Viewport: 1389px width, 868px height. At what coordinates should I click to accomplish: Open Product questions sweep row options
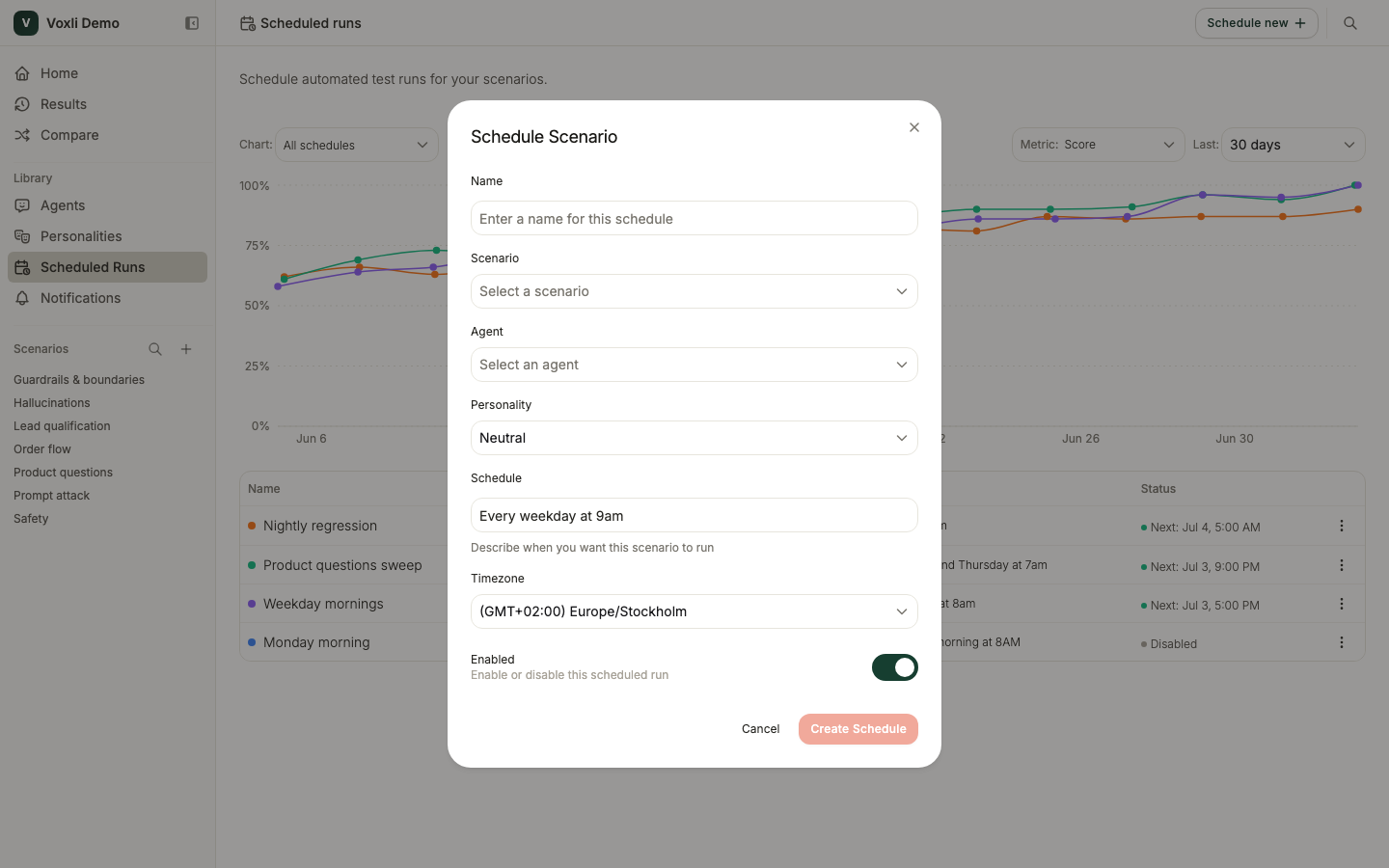1342,565
